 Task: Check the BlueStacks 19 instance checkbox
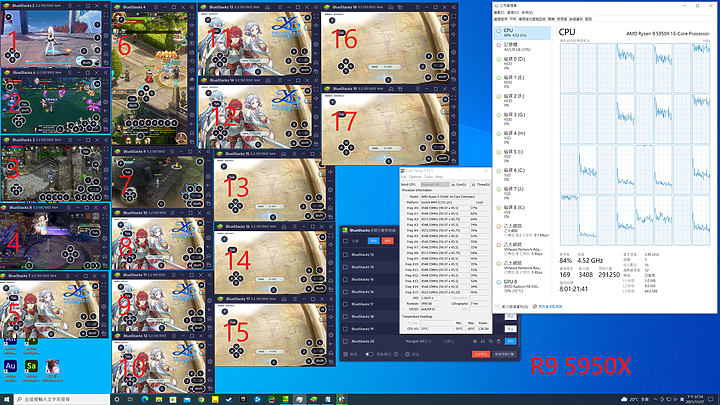pos(345,329)
